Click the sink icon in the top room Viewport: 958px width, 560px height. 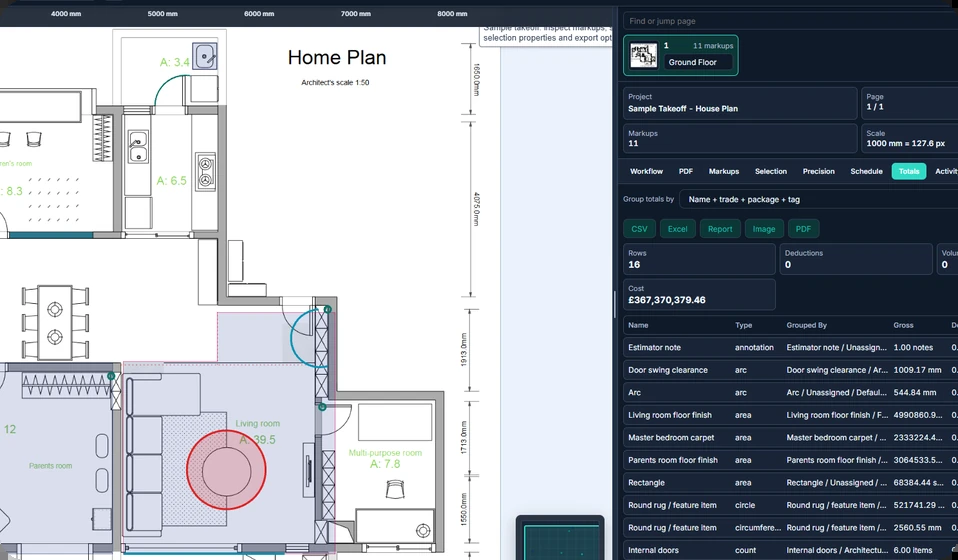[x=205, y=56]
